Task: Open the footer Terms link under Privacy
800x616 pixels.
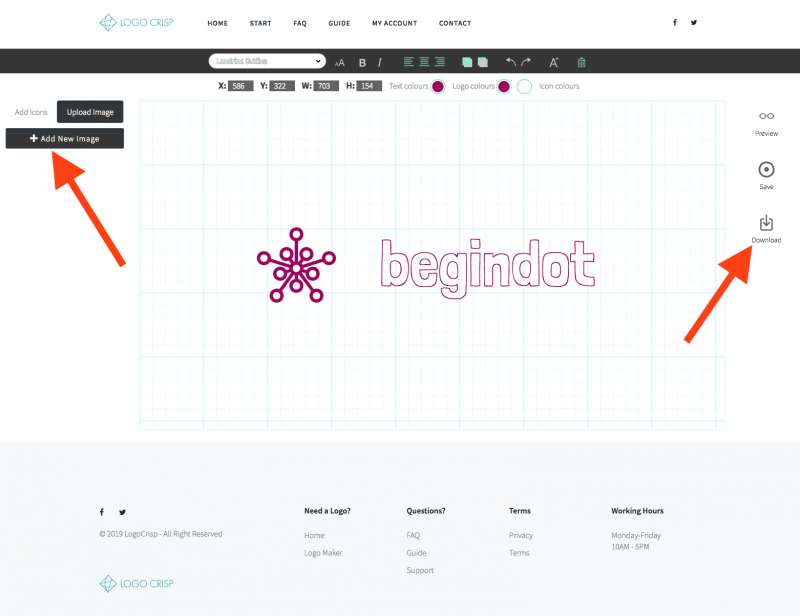Action: (x=519, y=553)
